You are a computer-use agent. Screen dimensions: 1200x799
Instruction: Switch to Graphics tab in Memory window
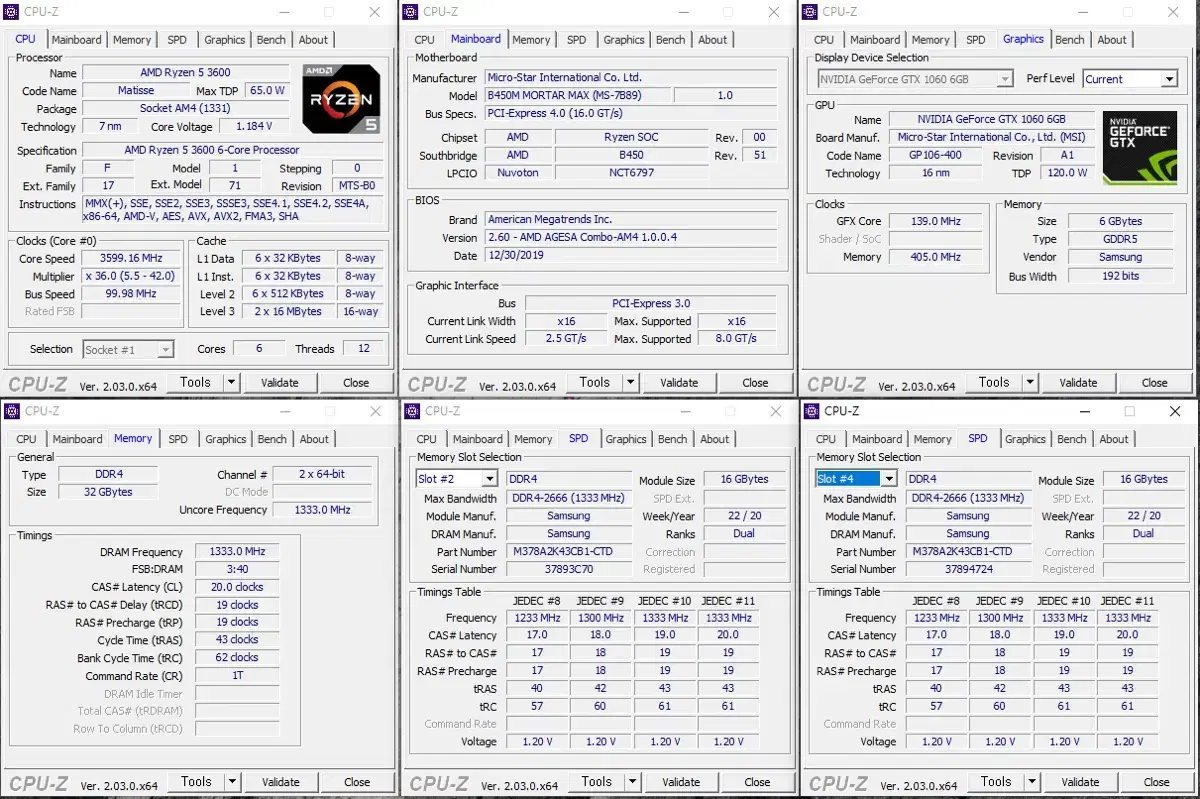coord(226,439)
